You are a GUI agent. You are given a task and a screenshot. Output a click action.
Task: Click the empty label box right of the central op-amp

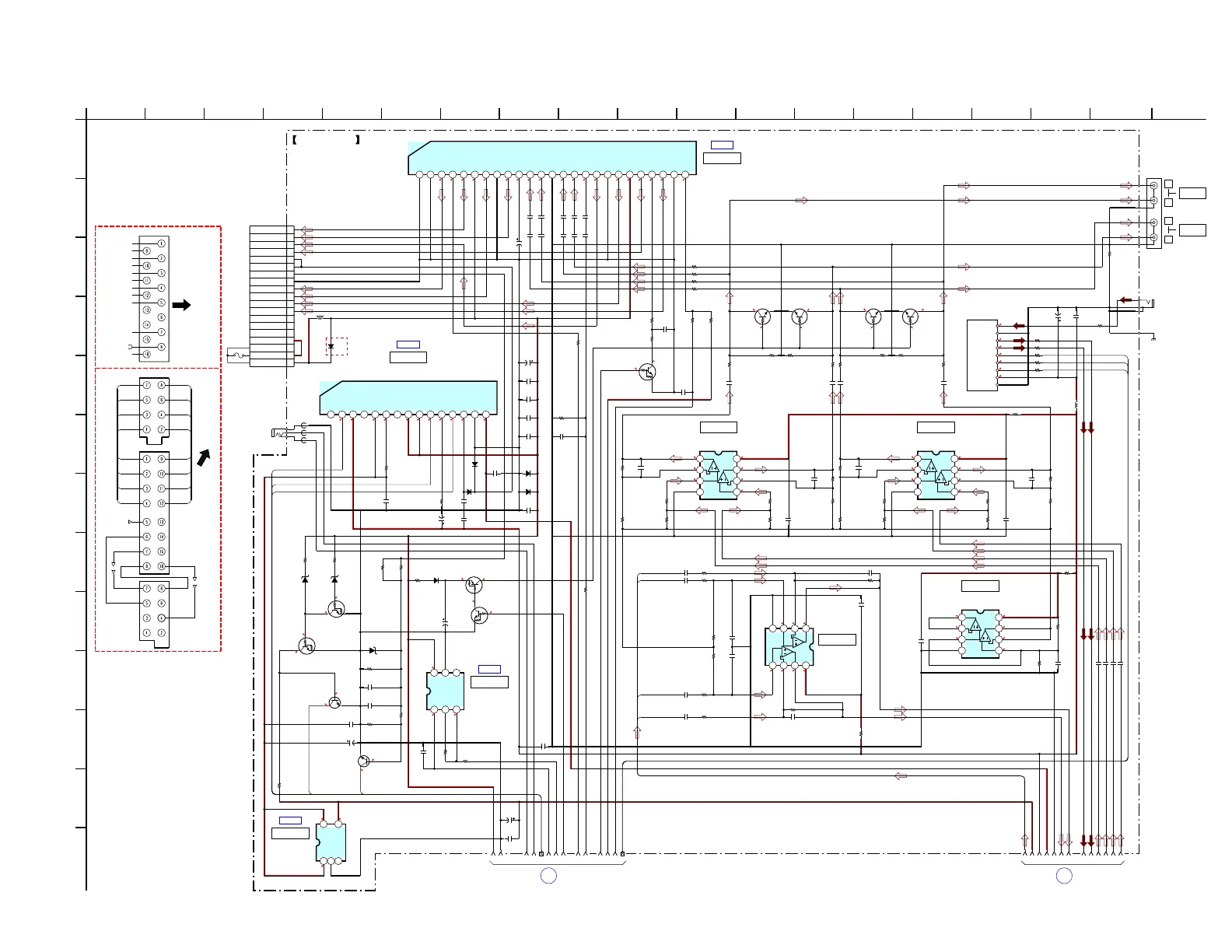point(837,639)
